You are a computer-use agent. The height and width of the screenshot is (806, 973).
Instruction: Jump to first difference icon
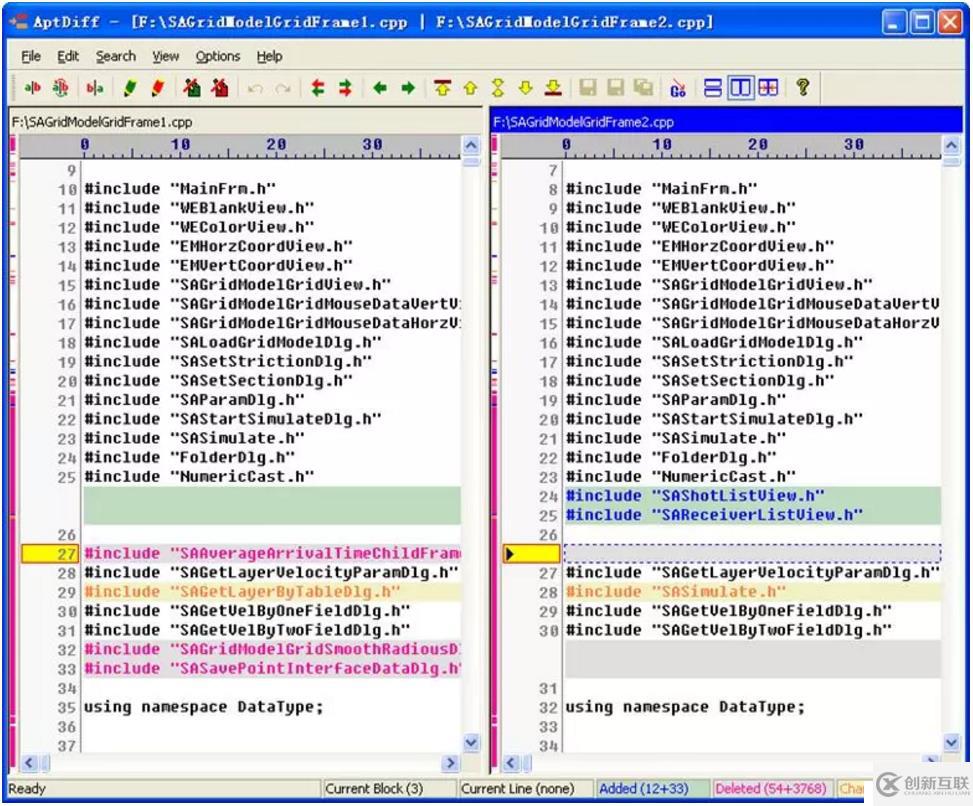click(x=442, y=88)
